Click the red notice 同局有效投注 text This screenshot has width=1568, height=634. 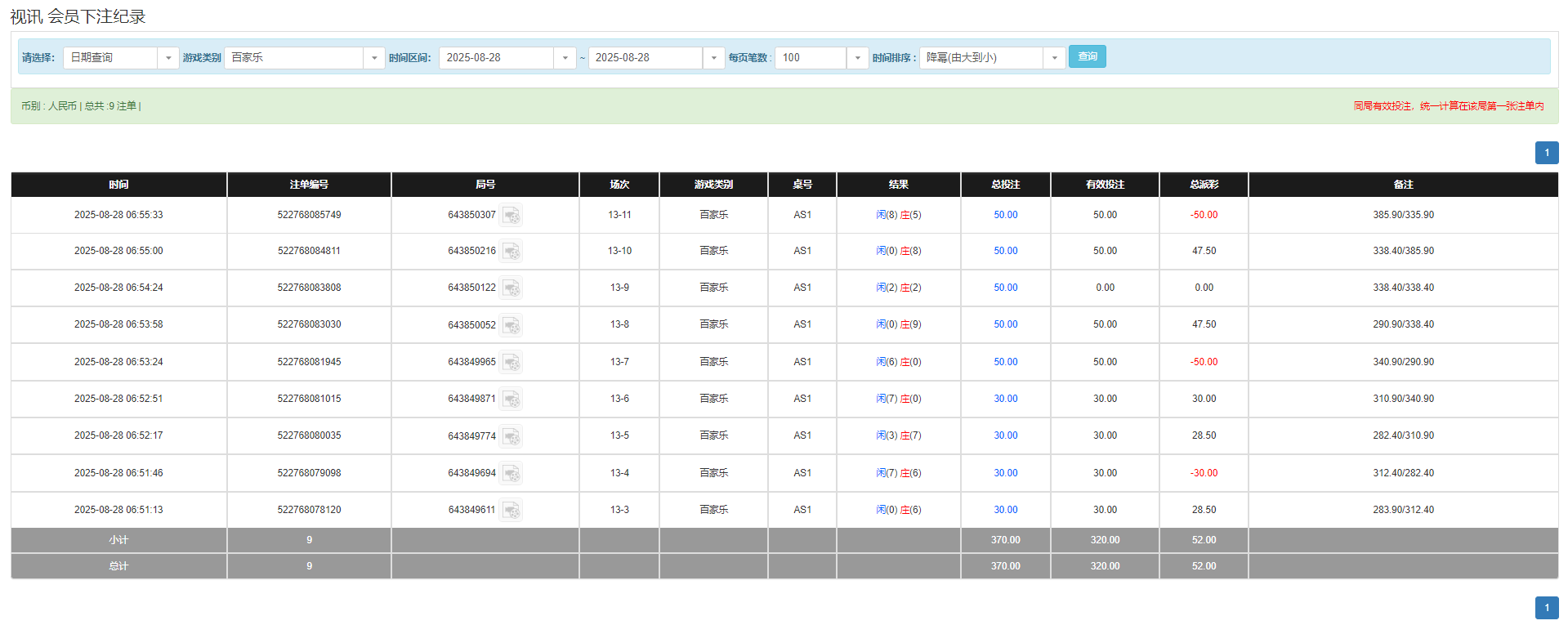[x=1449, y=106]
